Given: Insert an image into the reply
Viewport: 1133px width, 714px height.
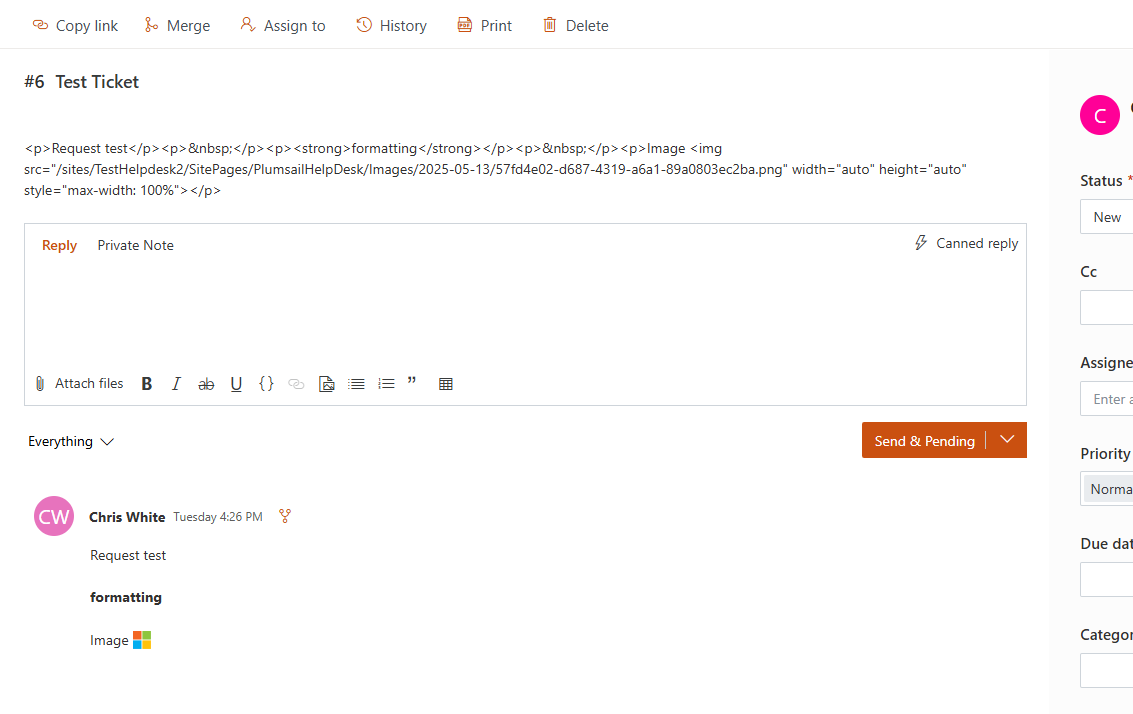Looking at the screenshot, I should [x=326, y=384].
